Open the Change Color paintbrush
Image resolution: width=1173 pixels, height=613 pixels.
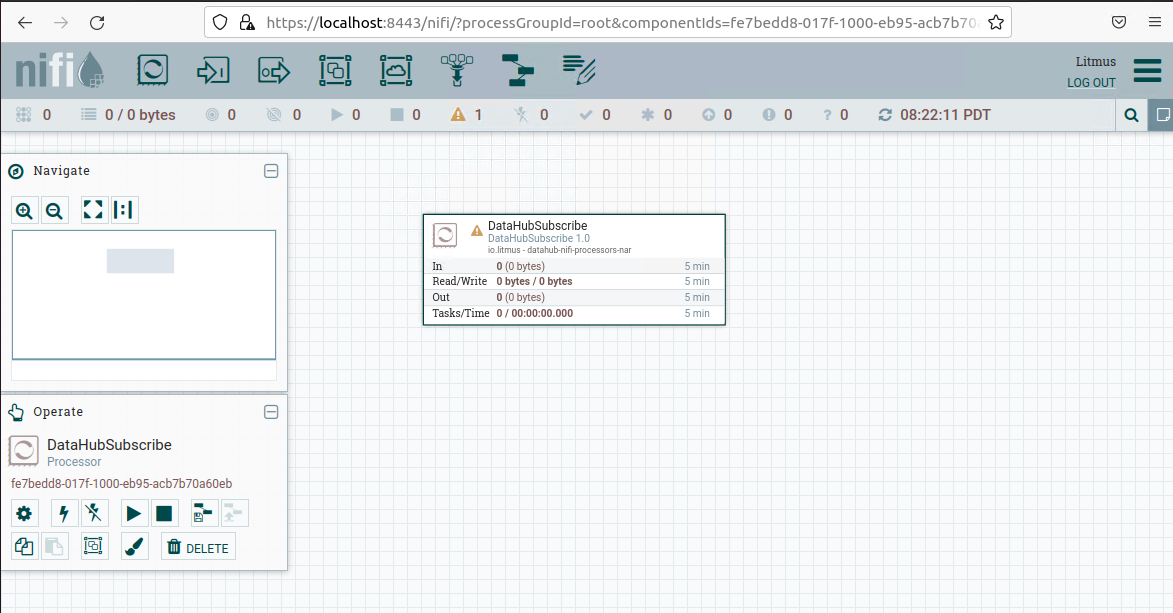coord(134,546)
